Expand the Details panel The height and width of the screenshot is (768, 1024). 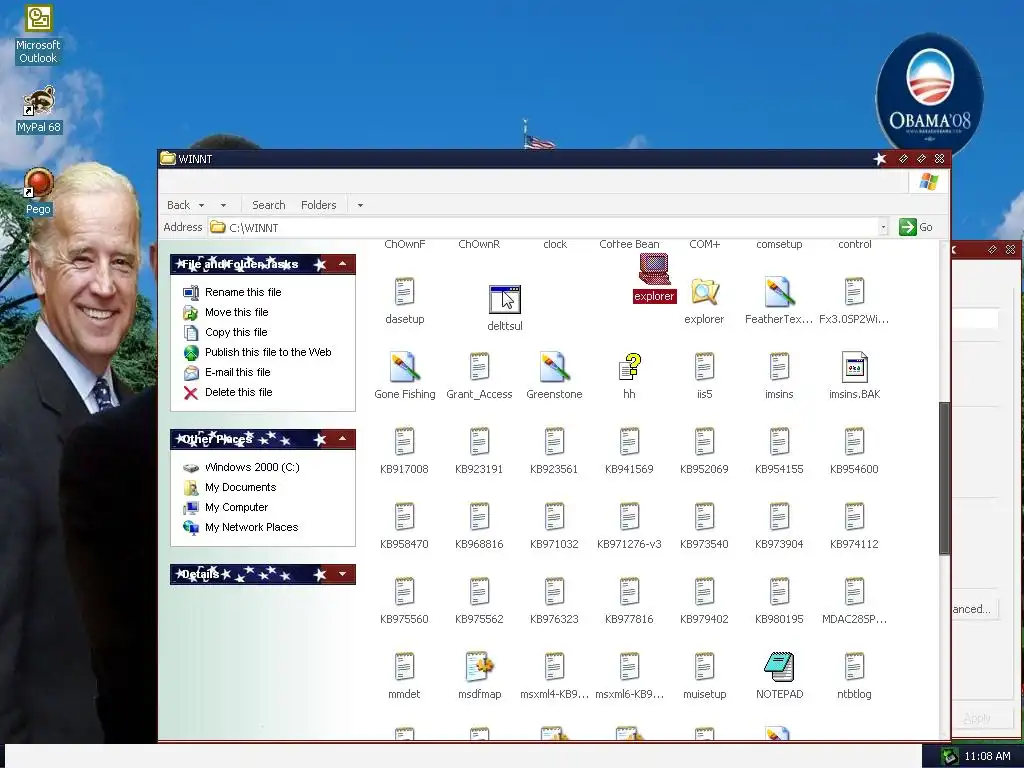pyautogui.click(x=342, y=574)
